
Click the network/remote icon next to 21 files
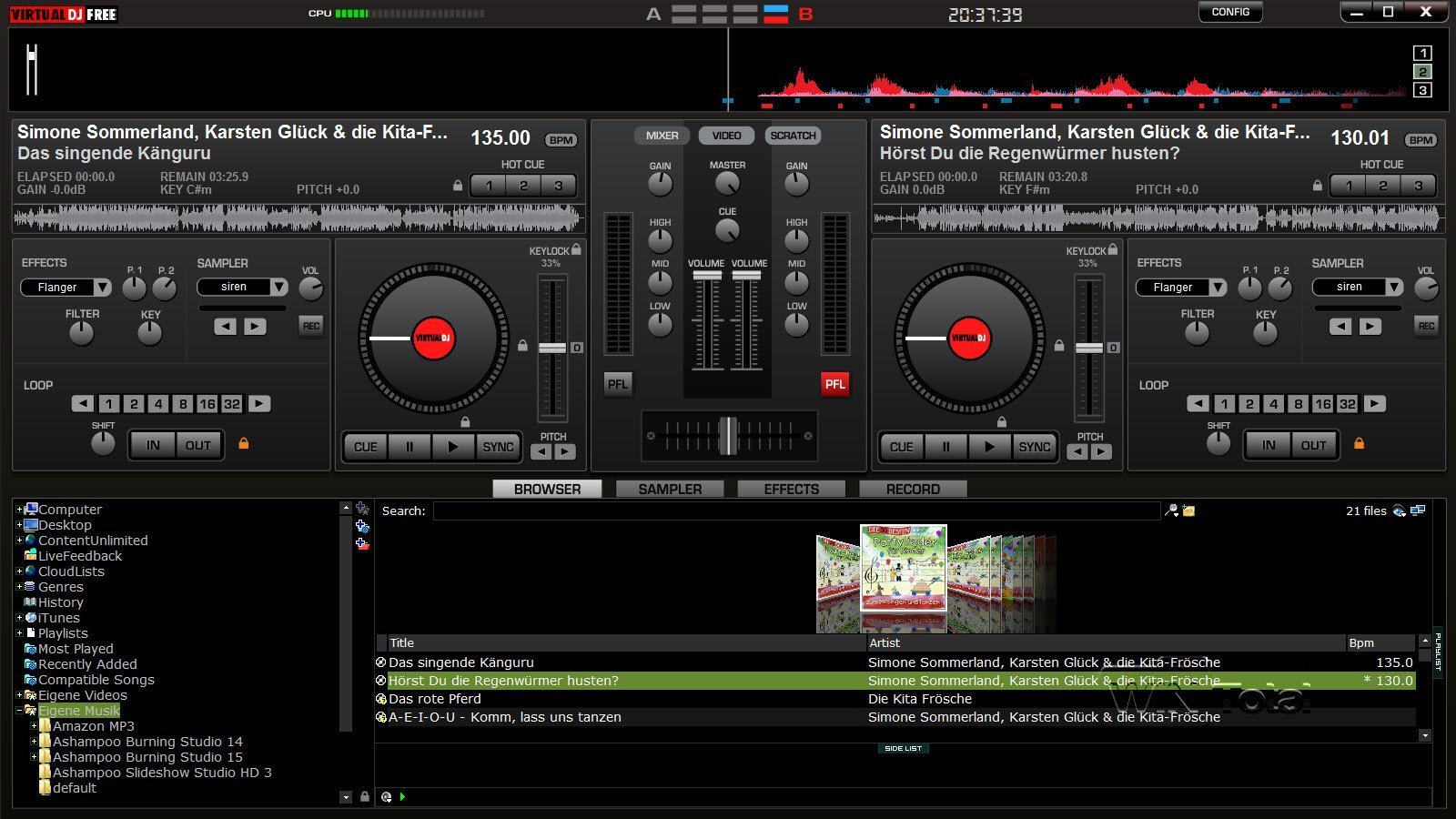click(1417, 511)
